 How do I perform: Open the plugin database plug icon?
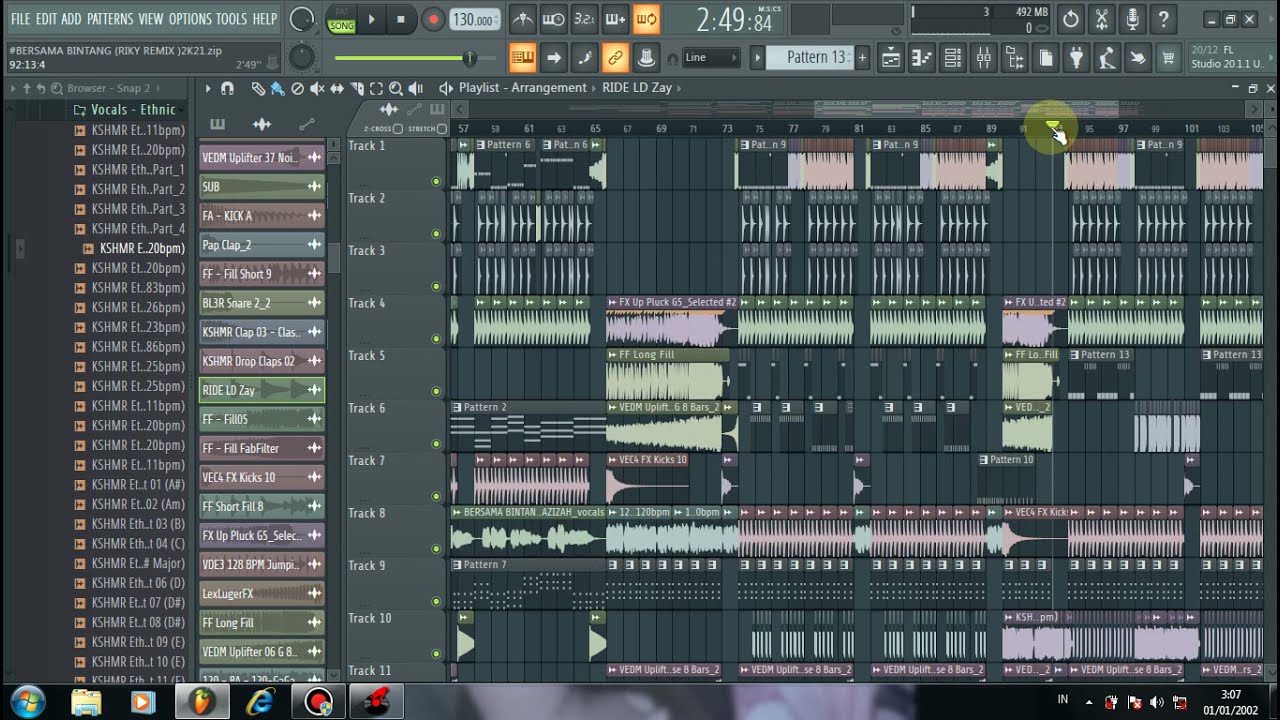point(1076,58)
